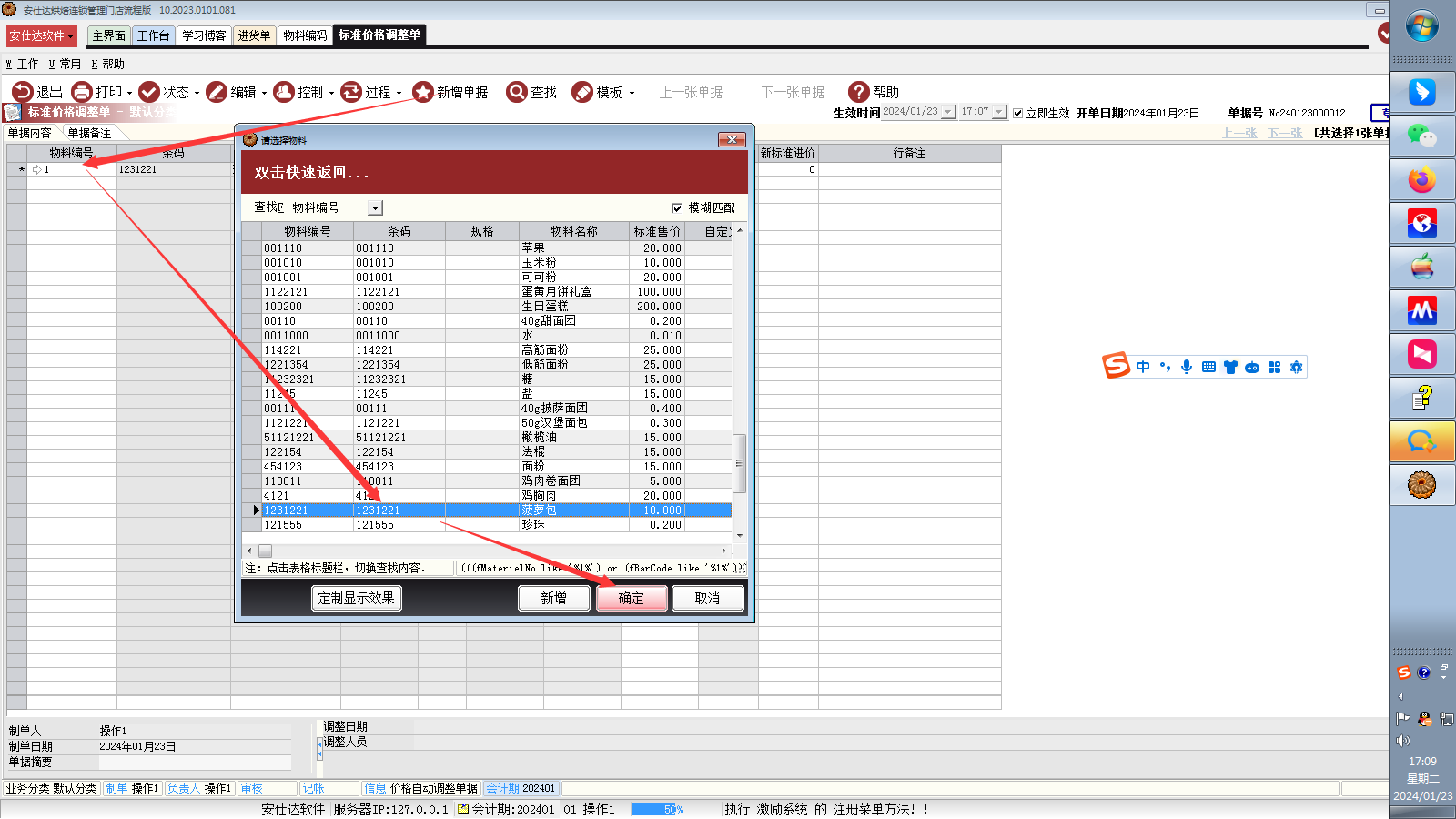Screen dimensions: 1456x819
Task: Open the red M app in sidebar
Action: [1421, 310]
